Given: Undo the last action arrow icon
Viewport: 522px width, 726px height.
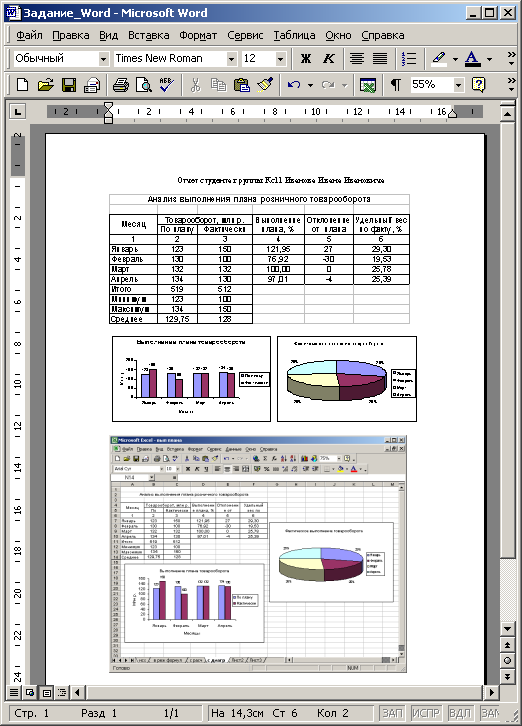Looking at the screenshot, I should coord(294,85).
